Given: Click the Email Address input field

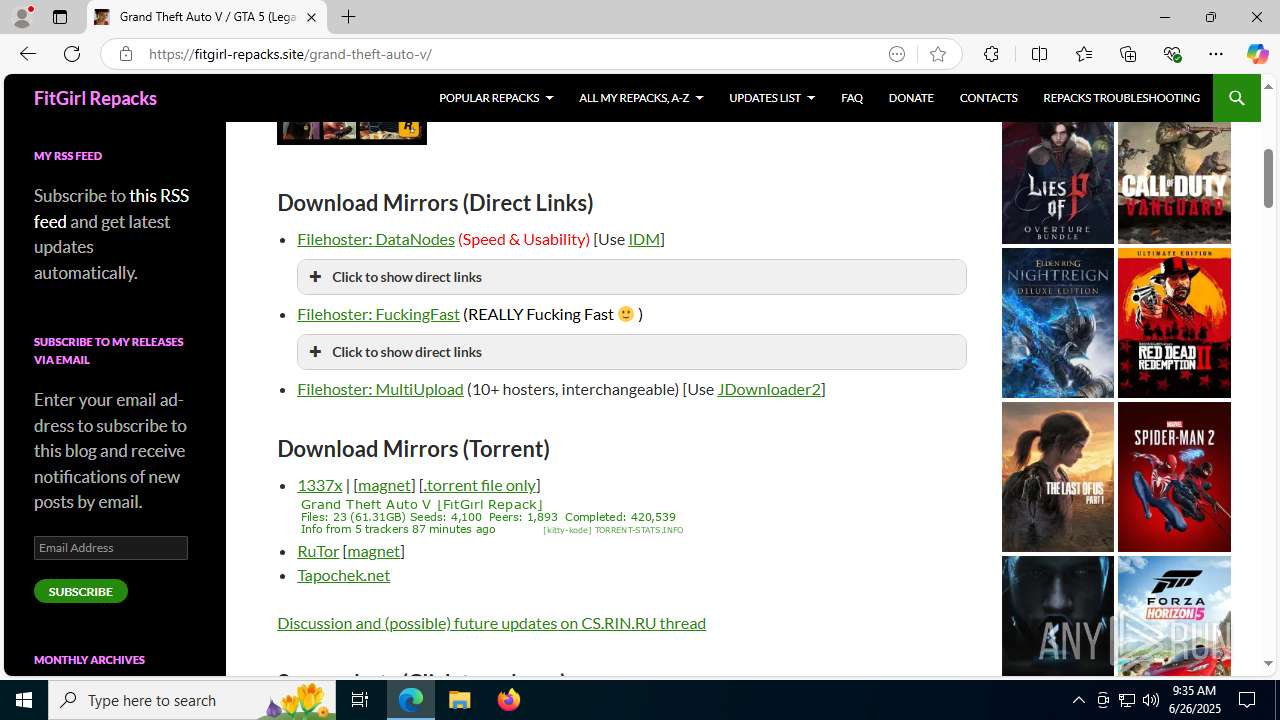Looking at the screenshot, I should pos(111,548).
